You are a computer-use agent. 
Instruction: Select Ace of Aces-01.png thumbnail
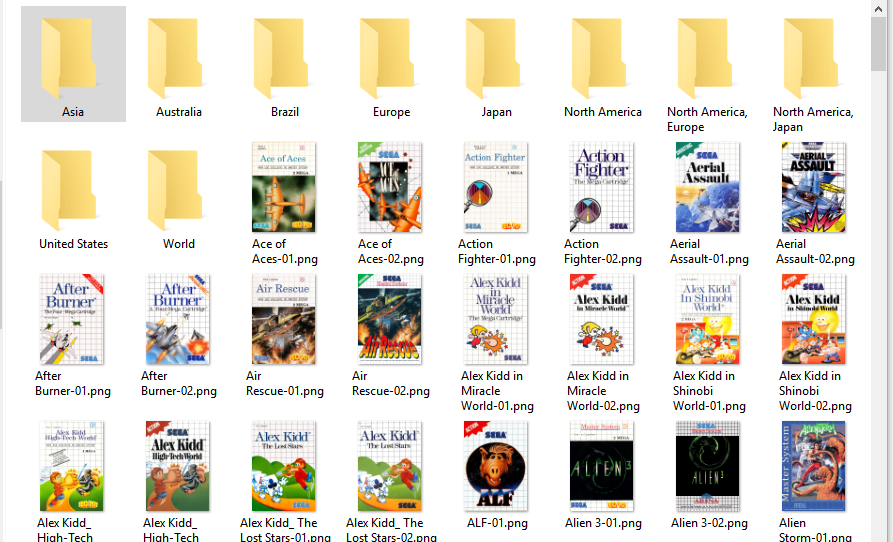point(284,187)
